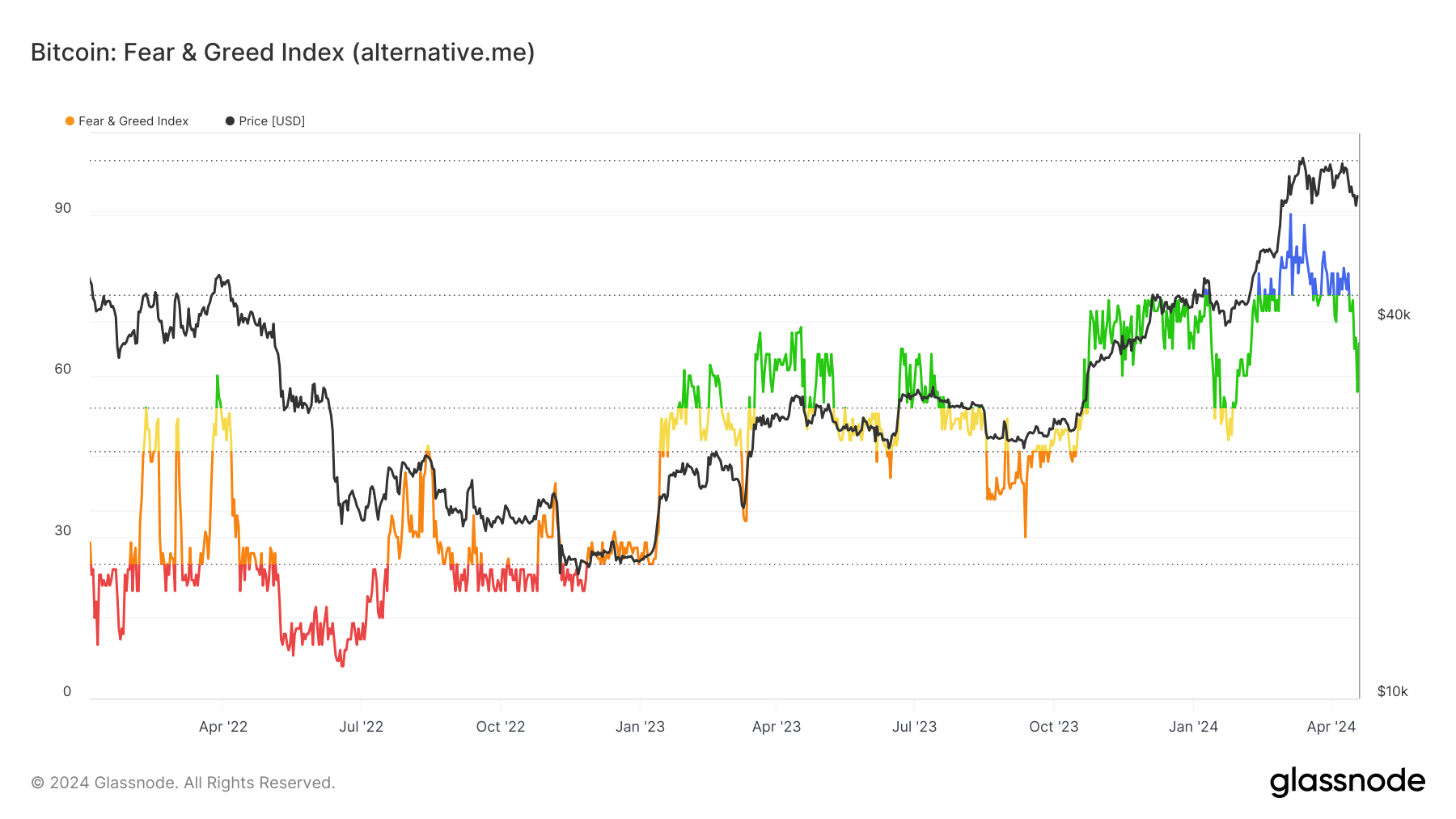1456x819 pixels.
Task: Select the Oct '23 x-axis label
Action: pos(1053,727)
